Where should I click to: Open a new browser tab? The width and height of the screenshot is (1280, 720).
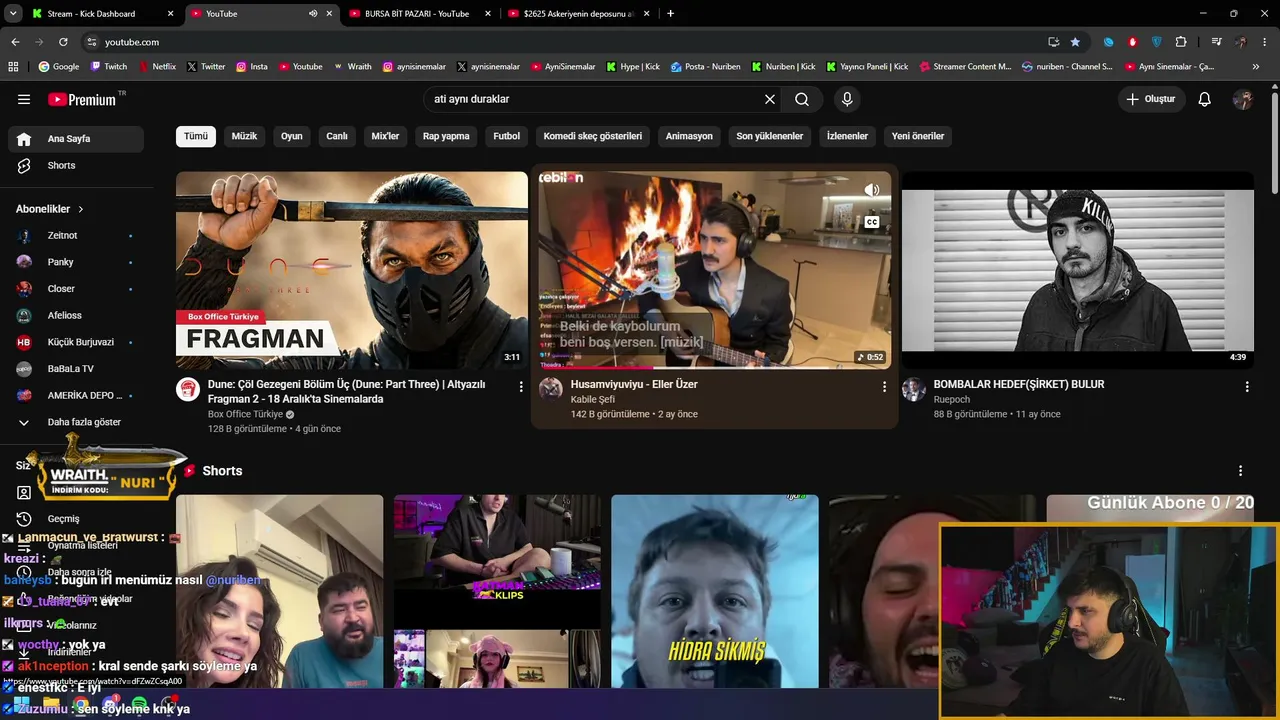click(x=670, y=14)
